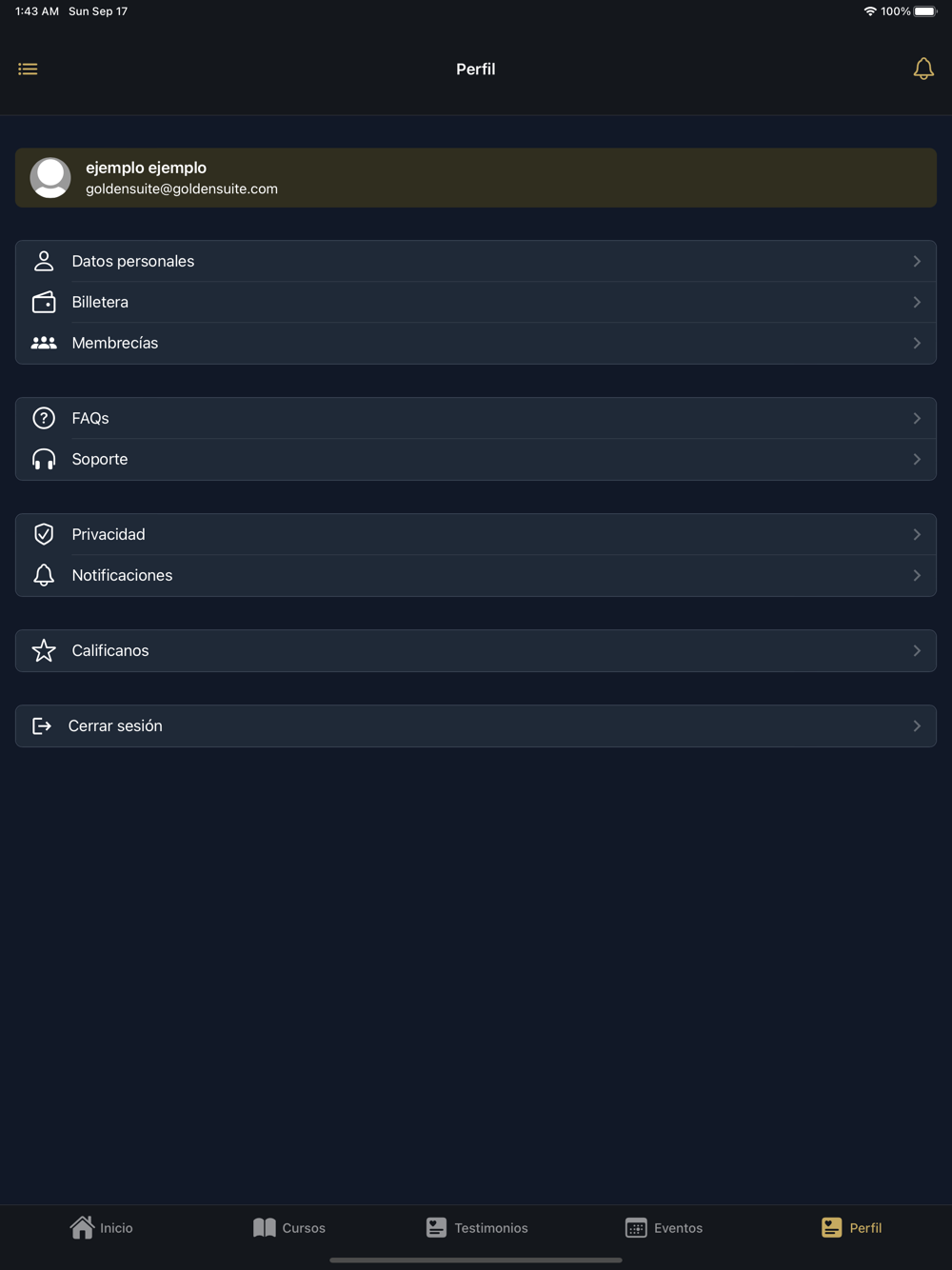Open the hamburger list menu icon
The image size is (952, 1270).
[28, 69]
